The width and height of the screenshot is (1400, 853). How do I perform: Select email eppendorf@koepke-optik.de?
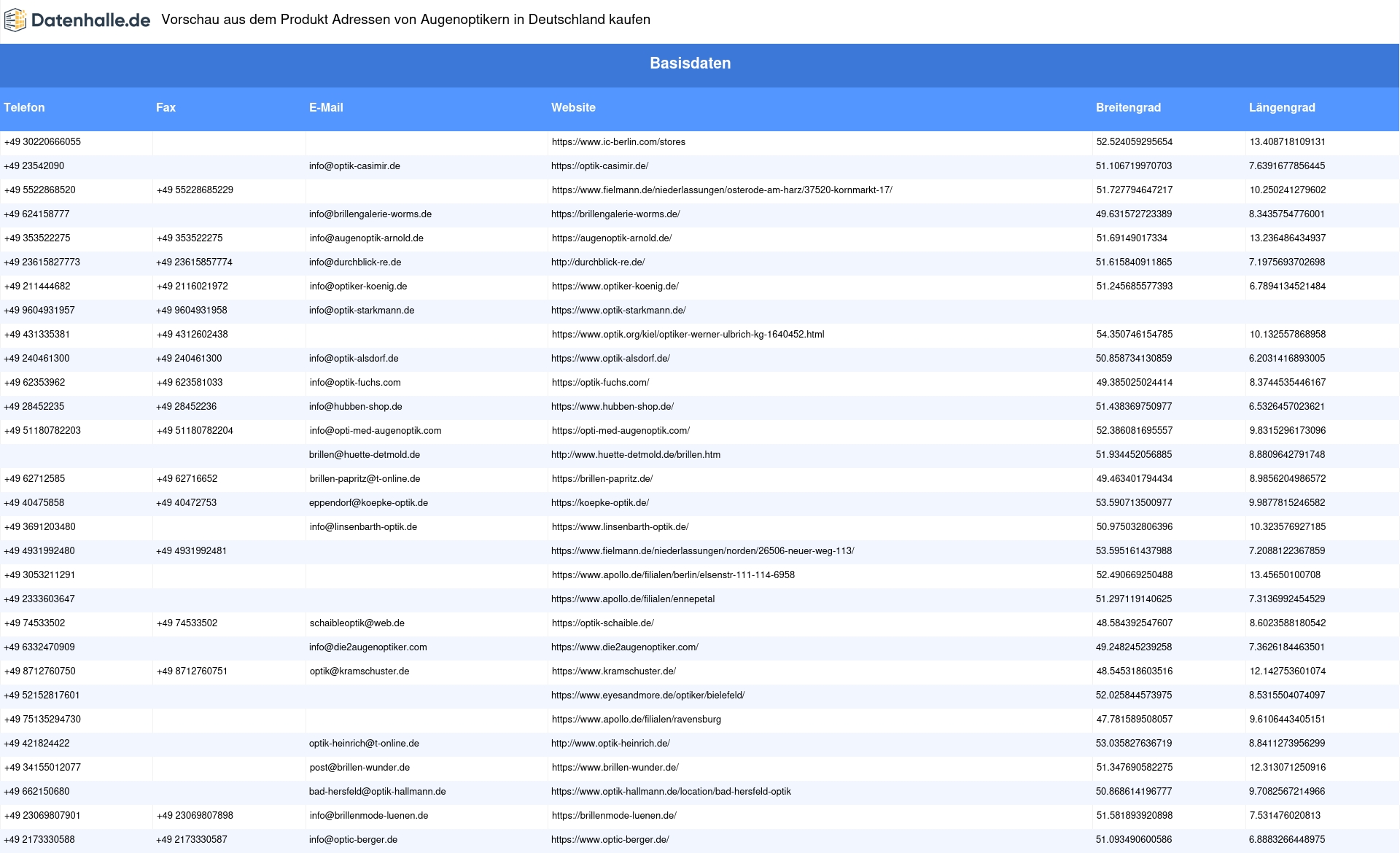coord(369,503)
